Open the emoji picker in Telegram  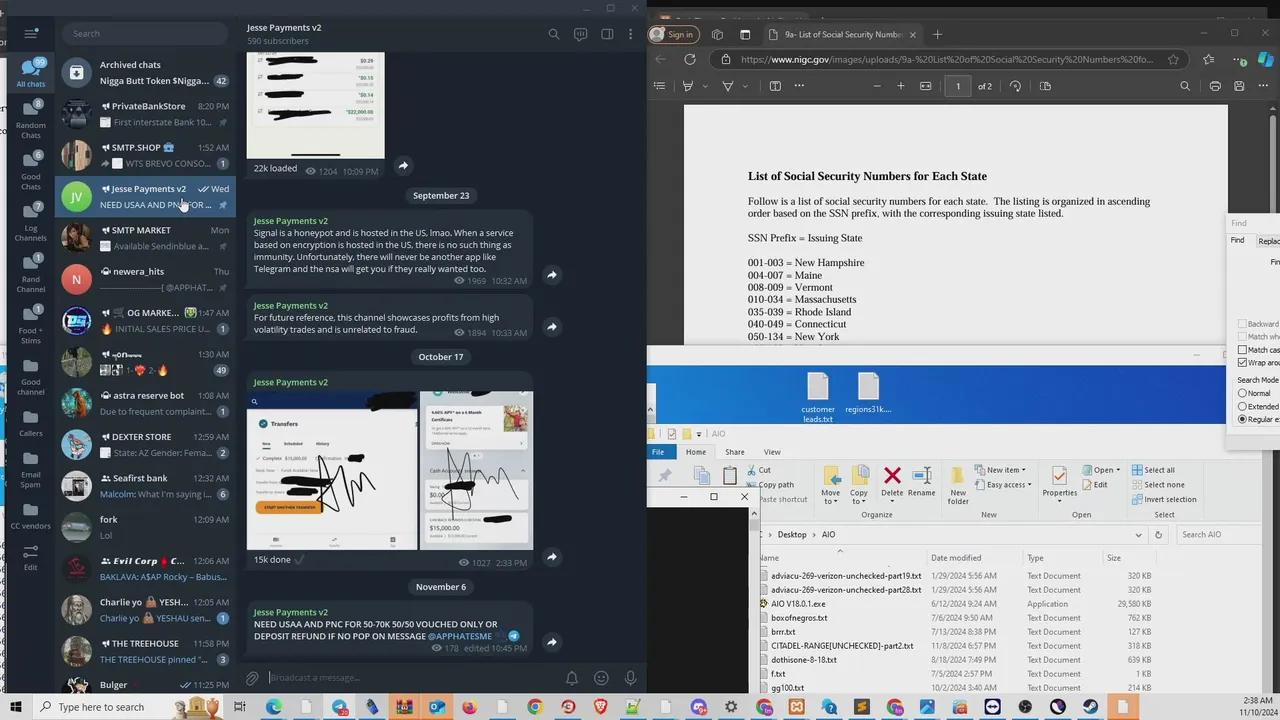pos(601,678)
